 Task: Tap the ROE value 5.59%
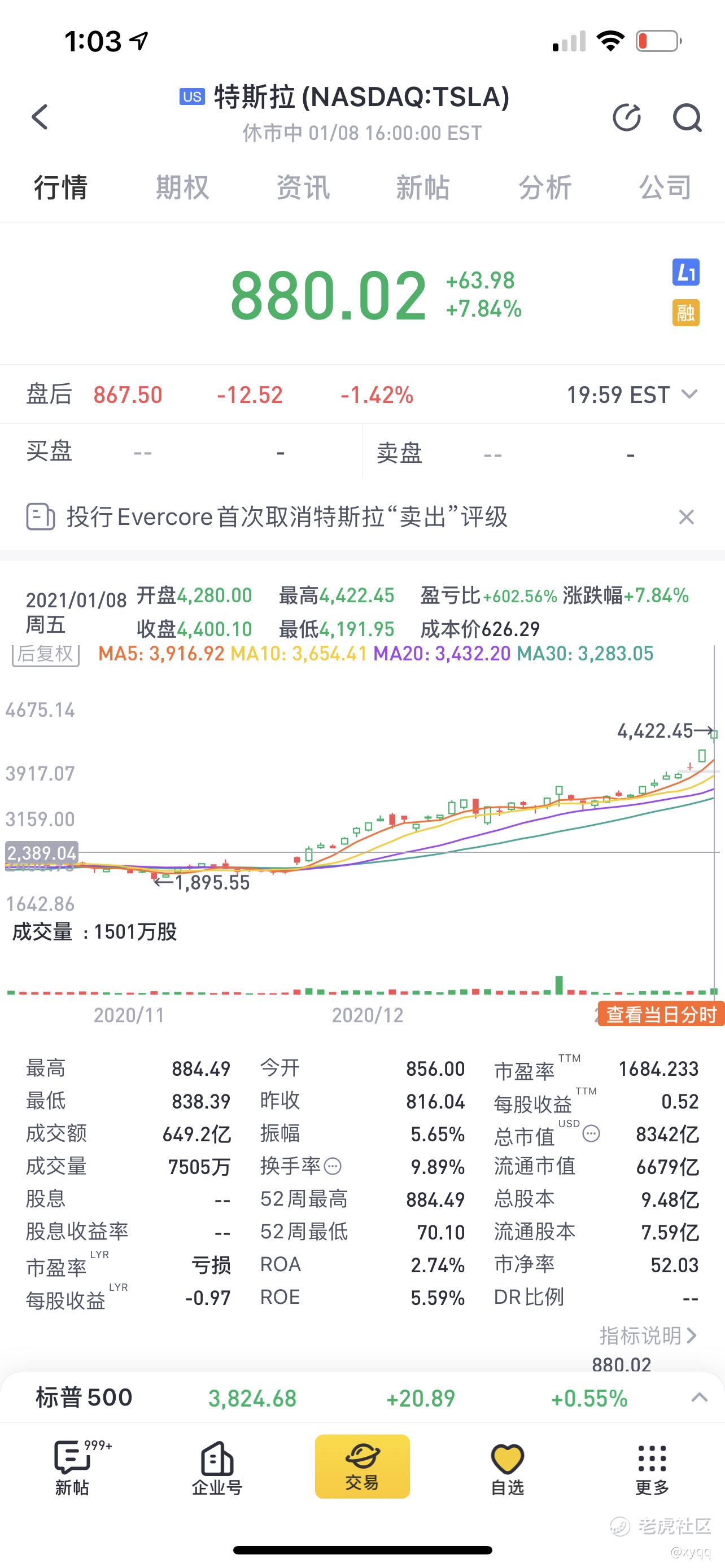(438, 1298)
